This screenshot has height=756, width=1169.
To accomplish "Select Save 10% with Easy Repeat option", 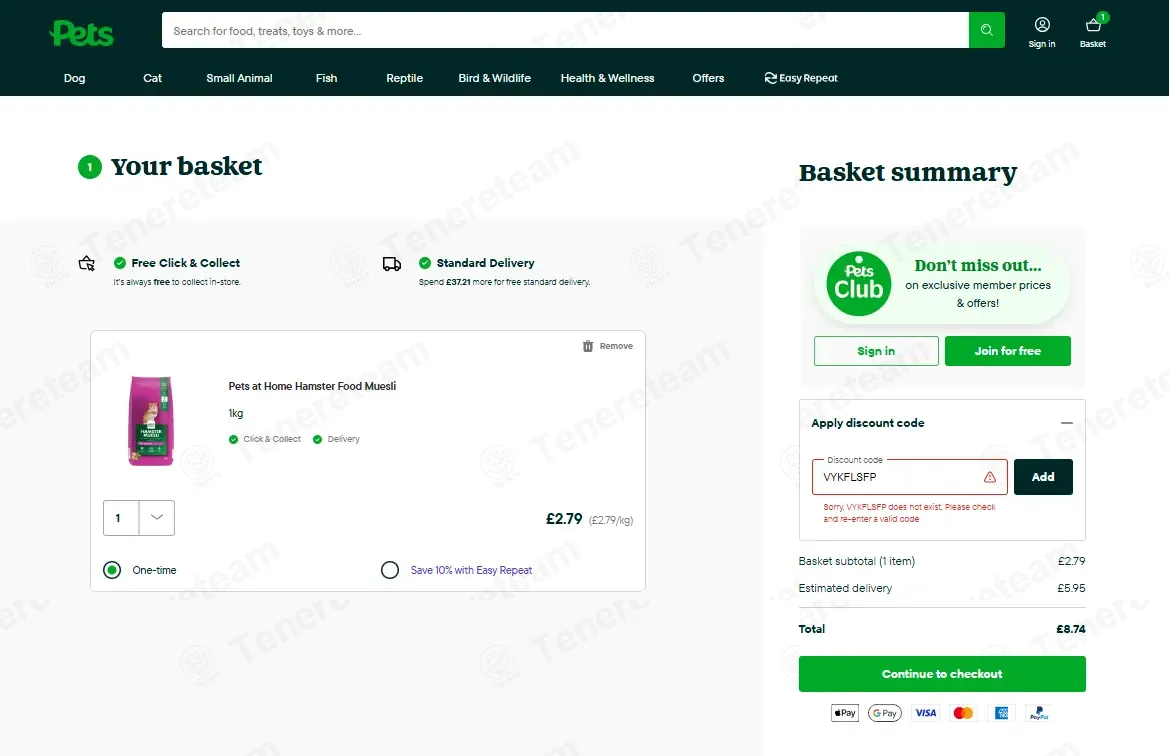I will 390,570.
